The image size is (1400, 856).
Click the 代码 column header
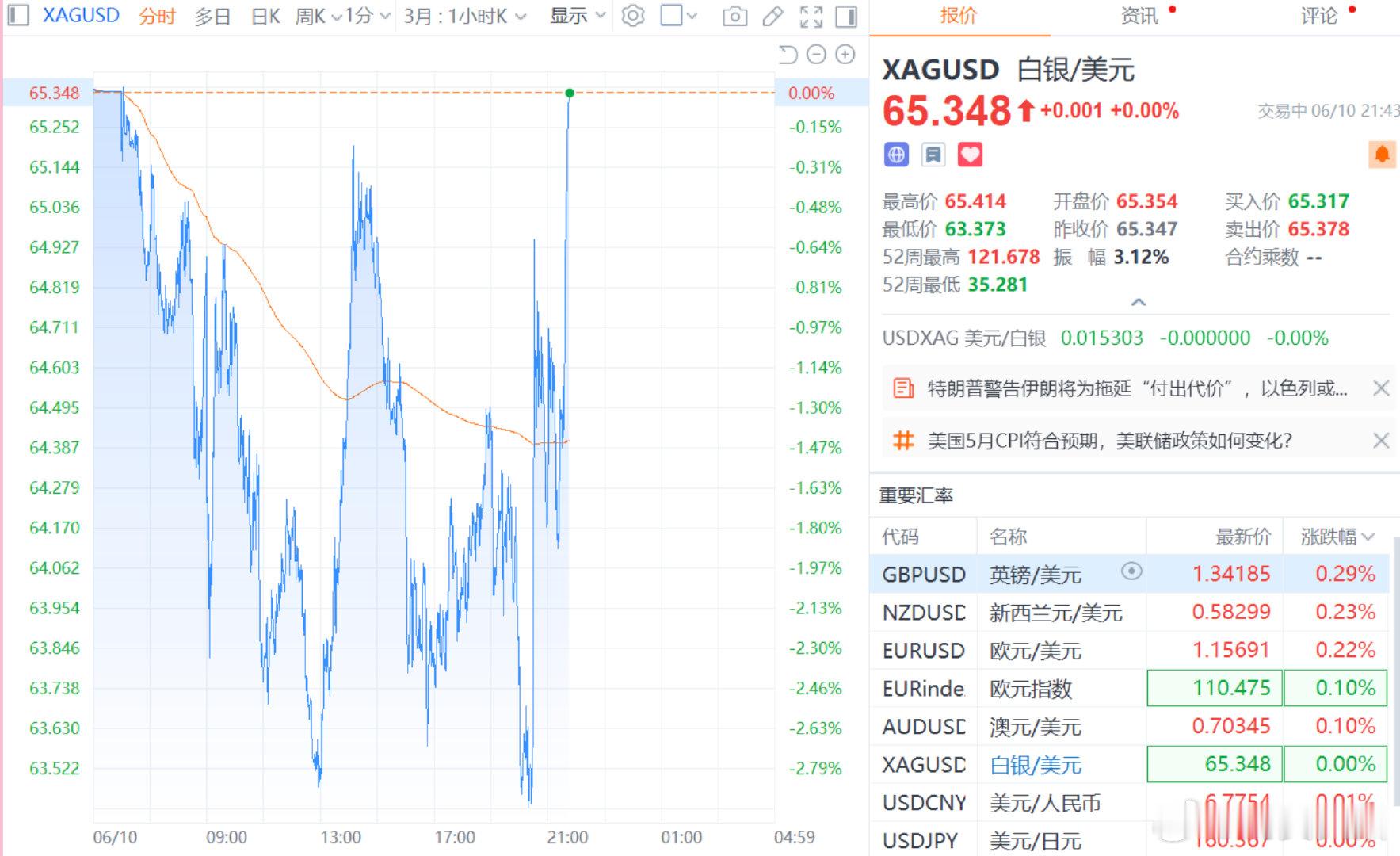pos(900,537)
